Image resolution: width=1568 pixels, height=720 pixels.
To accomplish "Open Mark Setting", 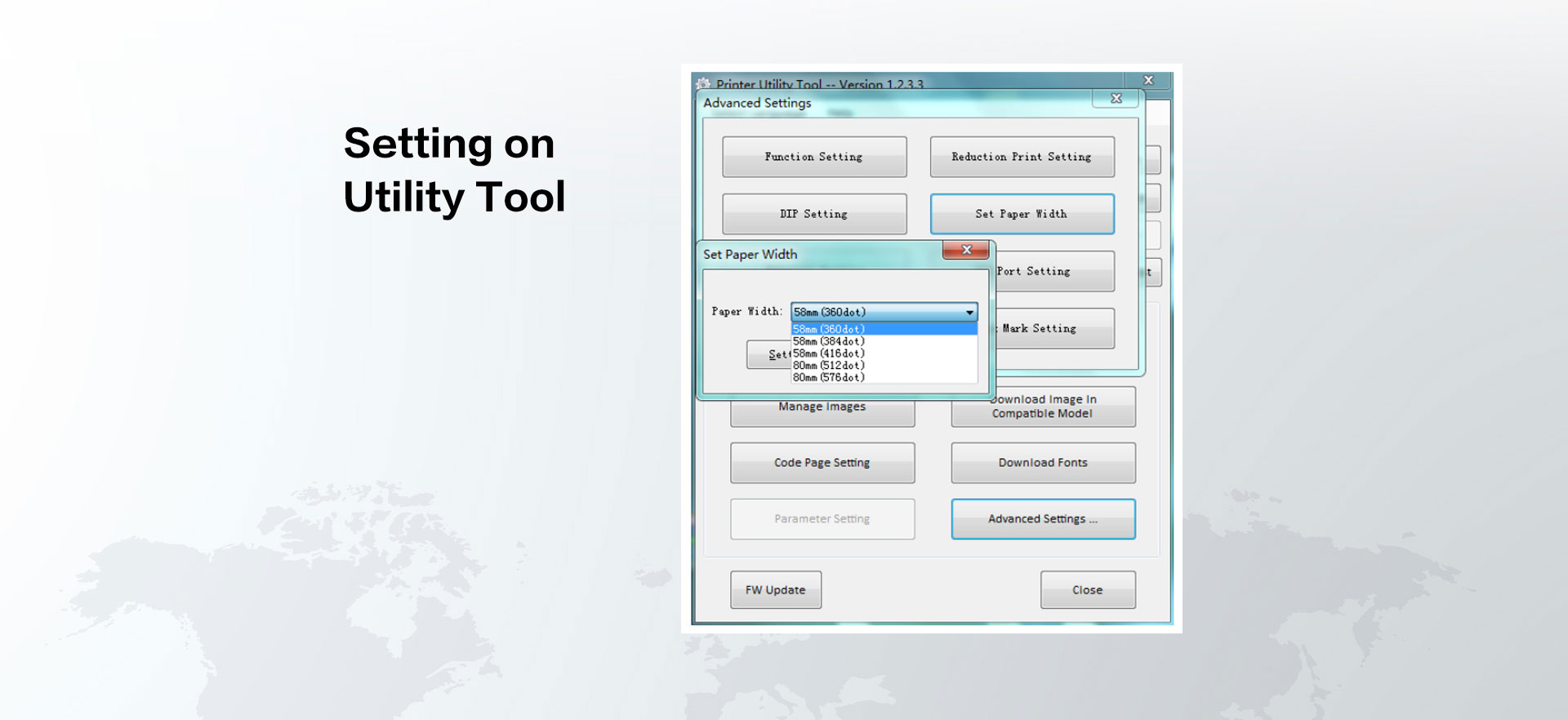I will coord(1053,328).
